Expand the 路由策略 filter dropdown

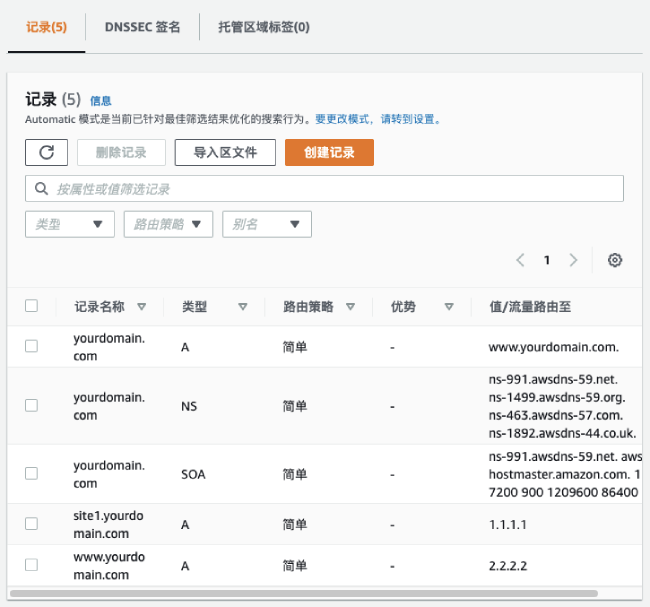point(168,225)
